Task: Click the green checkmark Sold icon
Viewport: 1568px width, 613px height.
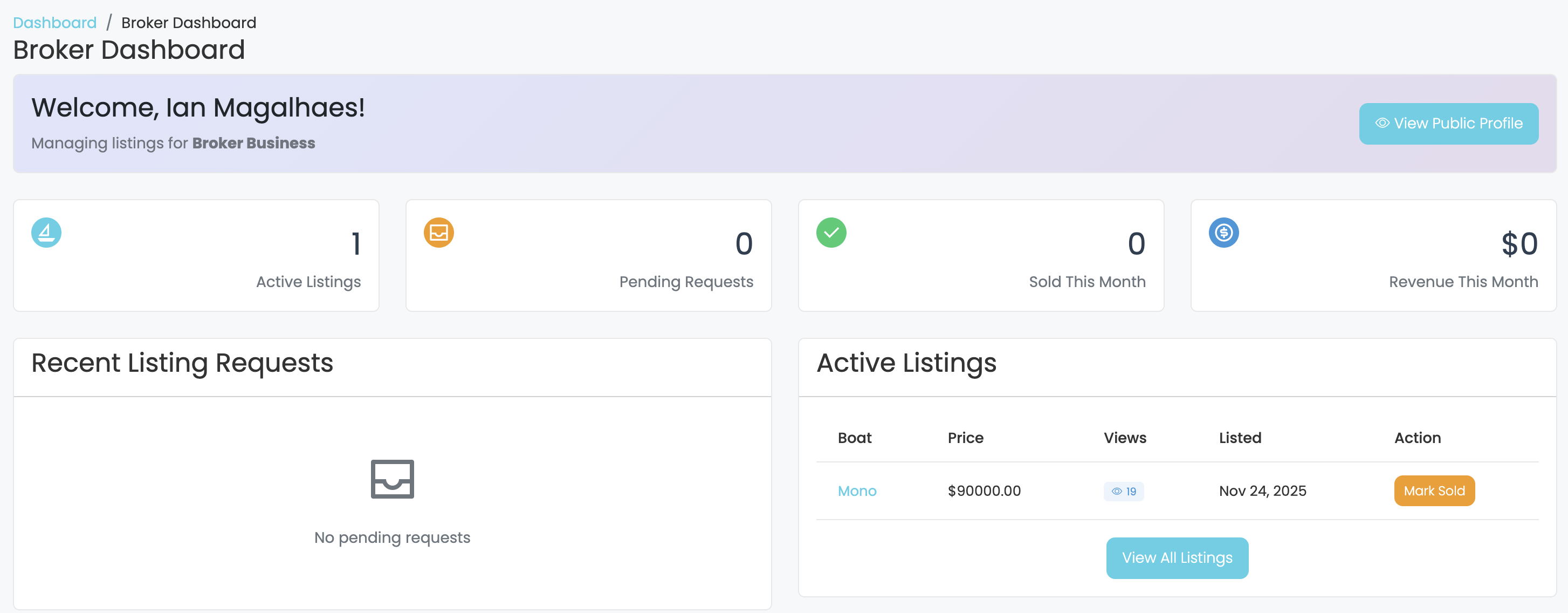Action: (831, 232)
